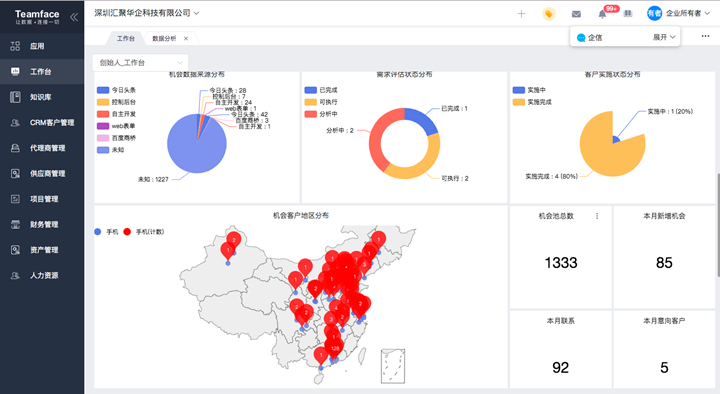This screenshot has width=720, height=394.
Task: Open the 供应商管理 sidebar icon
Action: tap(15, 174)
